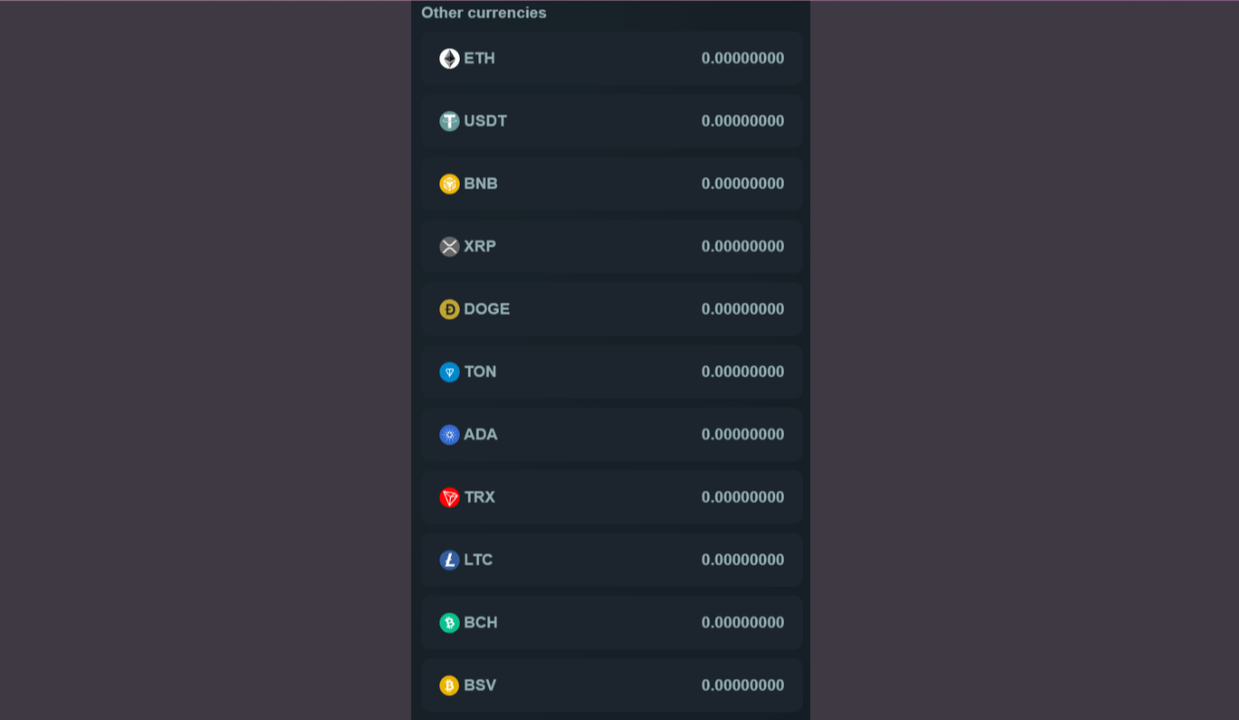Select the USDT currency label
The width and height of the screenshot is (1239, 720).
pos(485,121)
